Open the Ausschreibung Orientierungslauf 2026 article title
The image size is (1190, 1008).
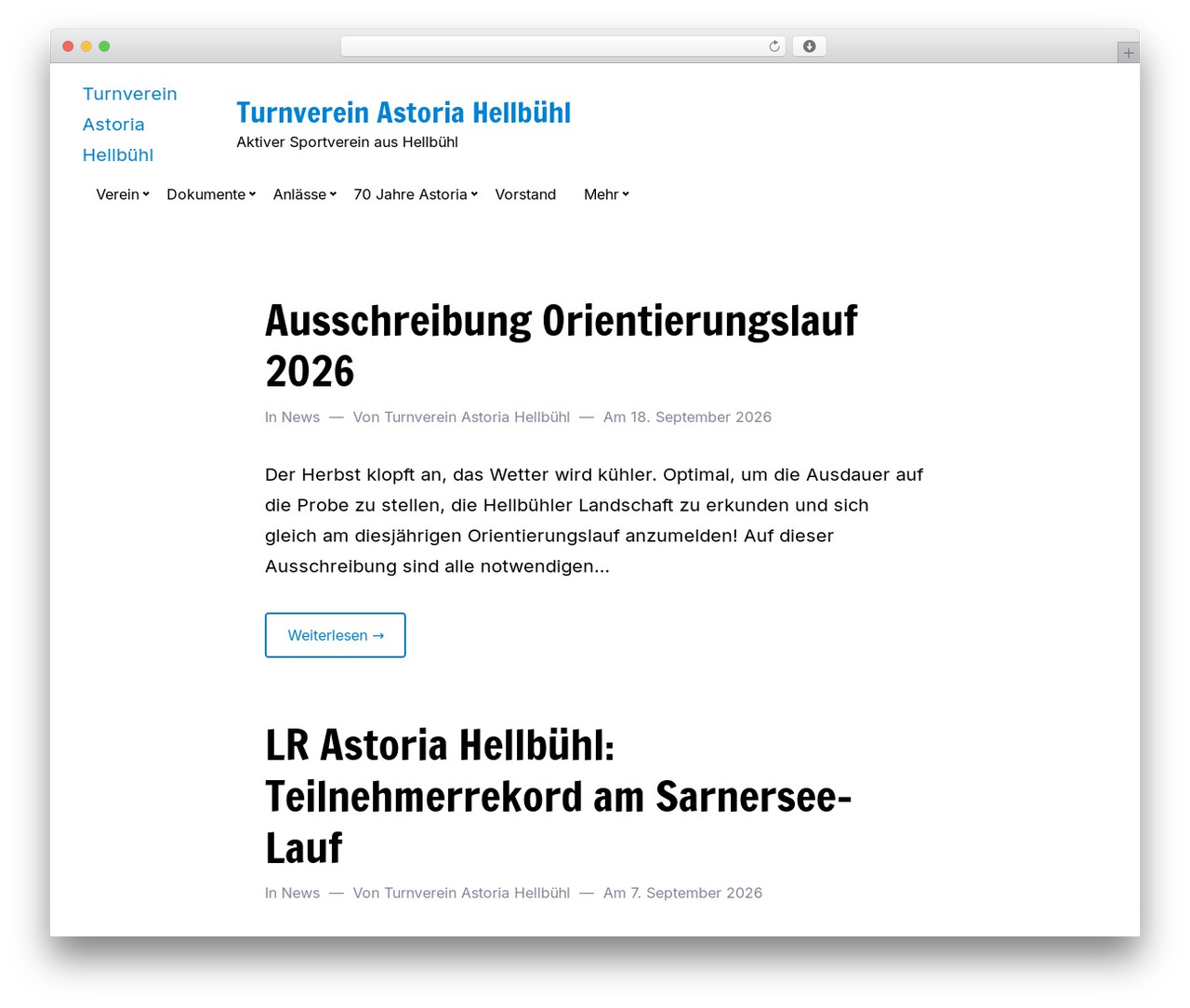point(562,346)
